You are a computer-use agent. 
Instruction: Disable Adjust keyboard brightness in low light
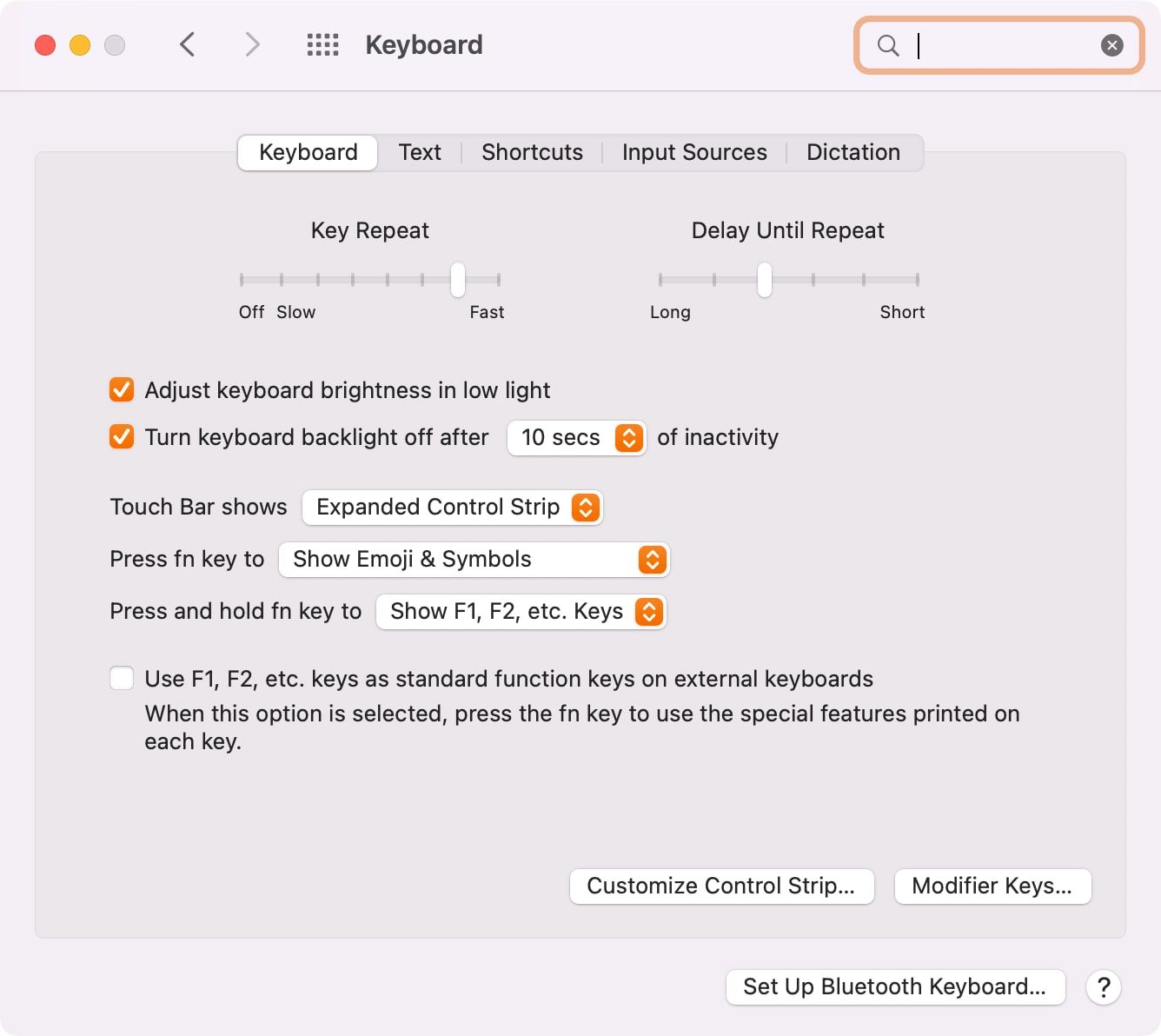point(122,390)
